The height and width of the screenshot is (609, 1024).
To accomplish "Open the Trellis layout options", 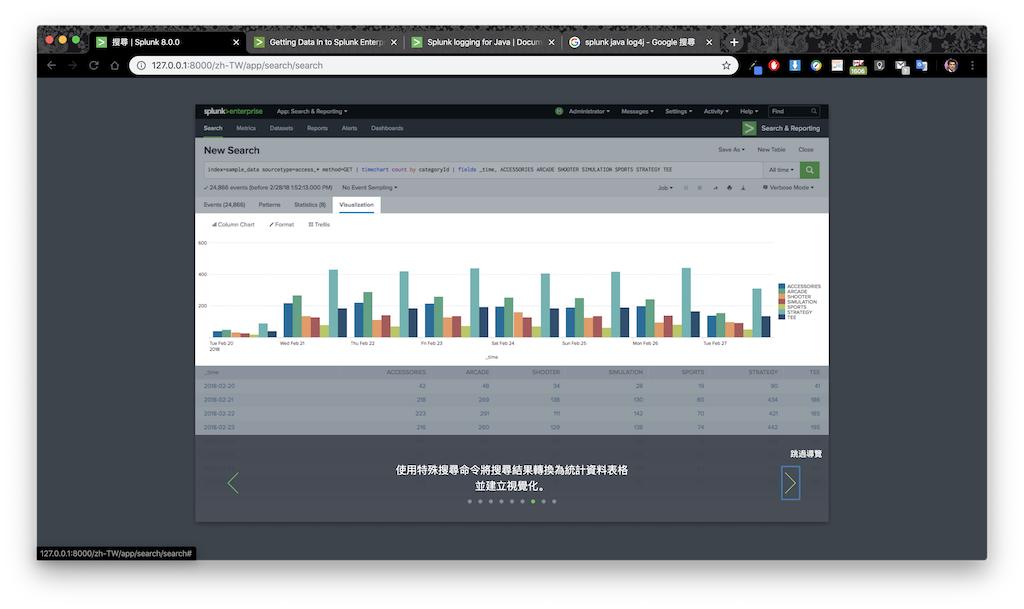I will pyautogui.click(x=319, y=225).
